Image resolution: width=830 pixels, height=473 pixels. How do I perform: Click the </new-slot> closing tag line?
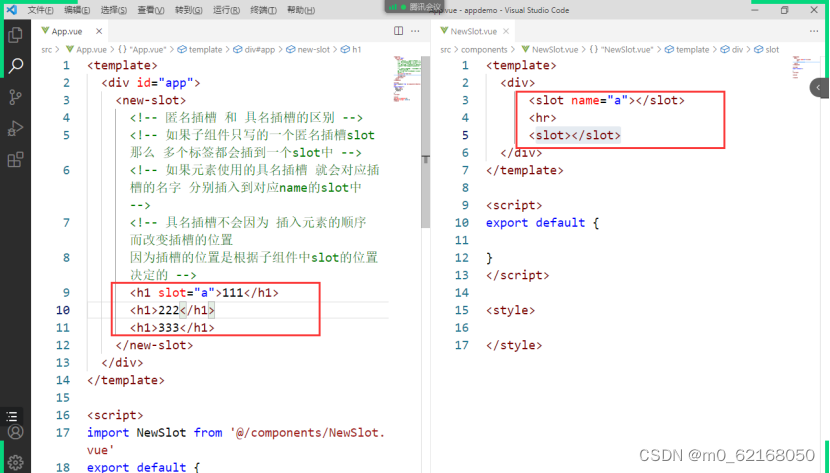(154, 345)
